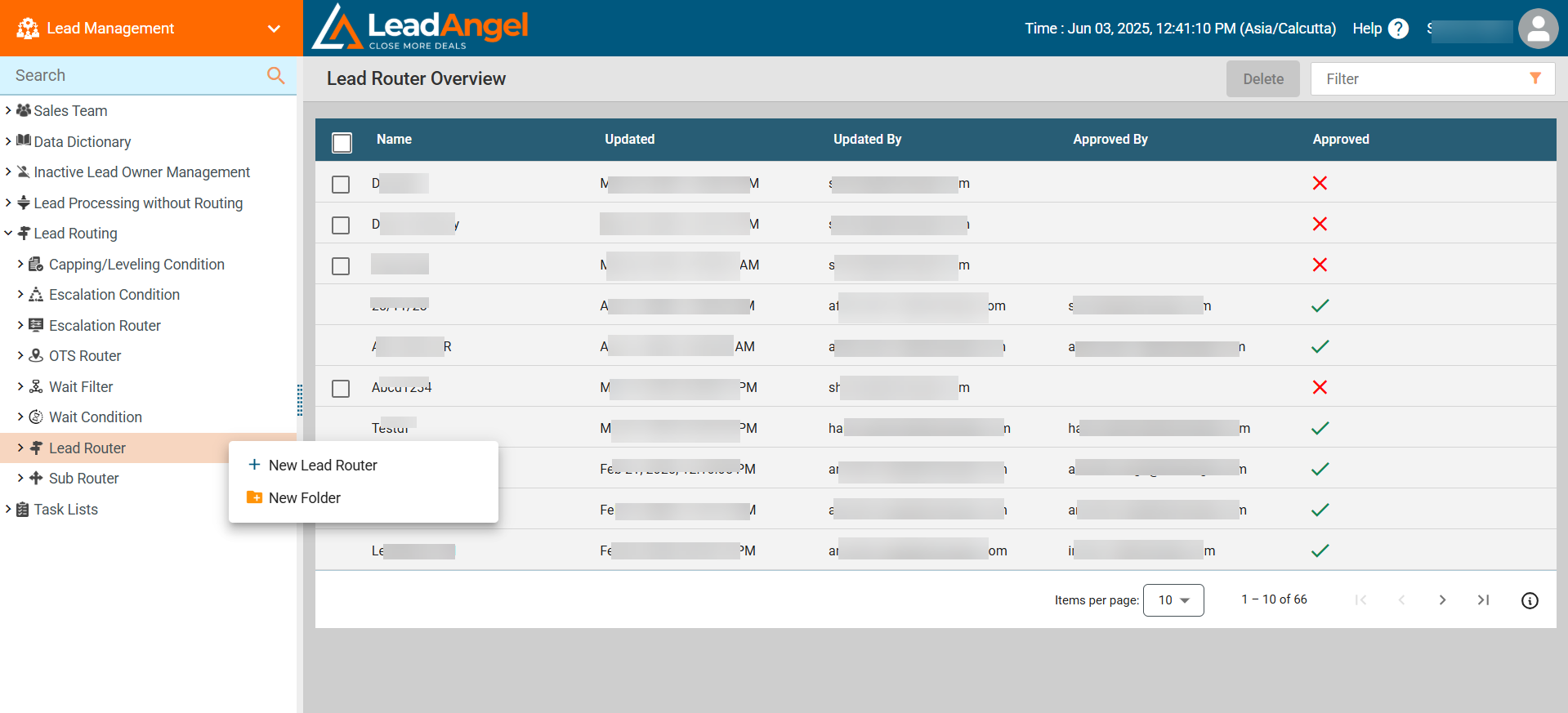Screen dimensions: 1568x713
Task: Choose New Folder from context menu
Action: click(304, 498)
